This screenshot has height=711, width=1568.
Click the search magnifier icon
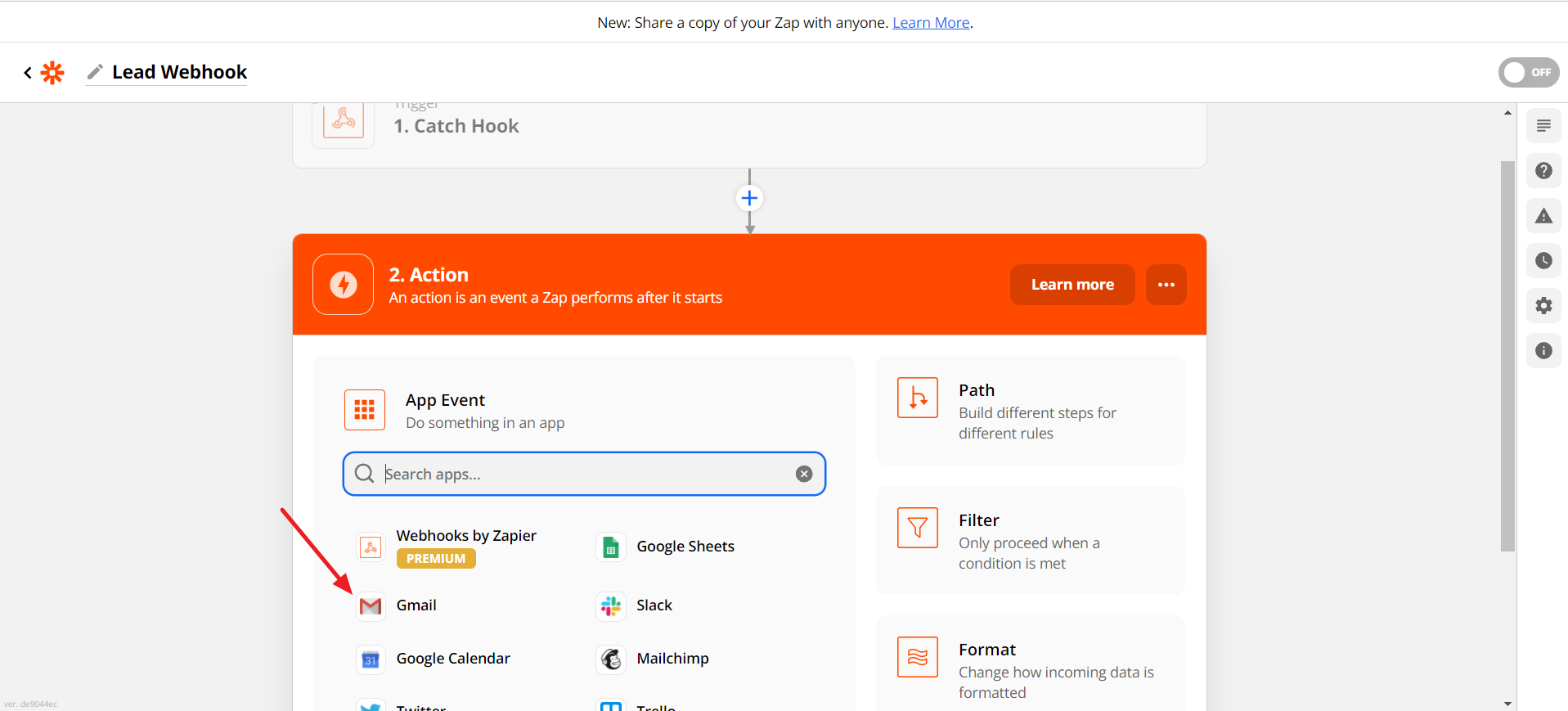click(364, 474)
